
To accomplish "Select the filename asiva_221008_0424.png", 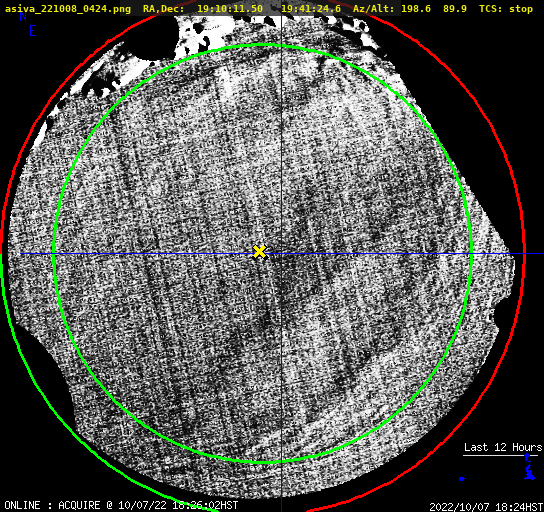I will 68,9.
